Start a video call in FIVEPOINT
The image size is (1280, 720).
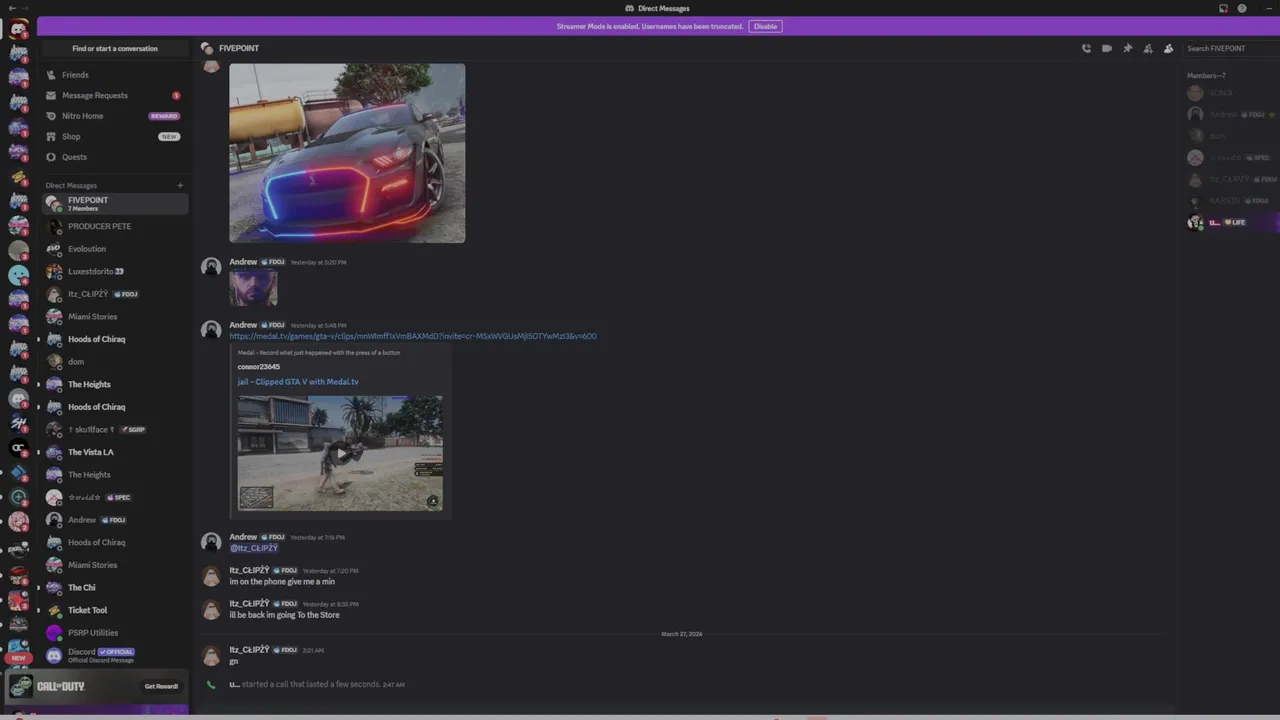pos(1107,48)
